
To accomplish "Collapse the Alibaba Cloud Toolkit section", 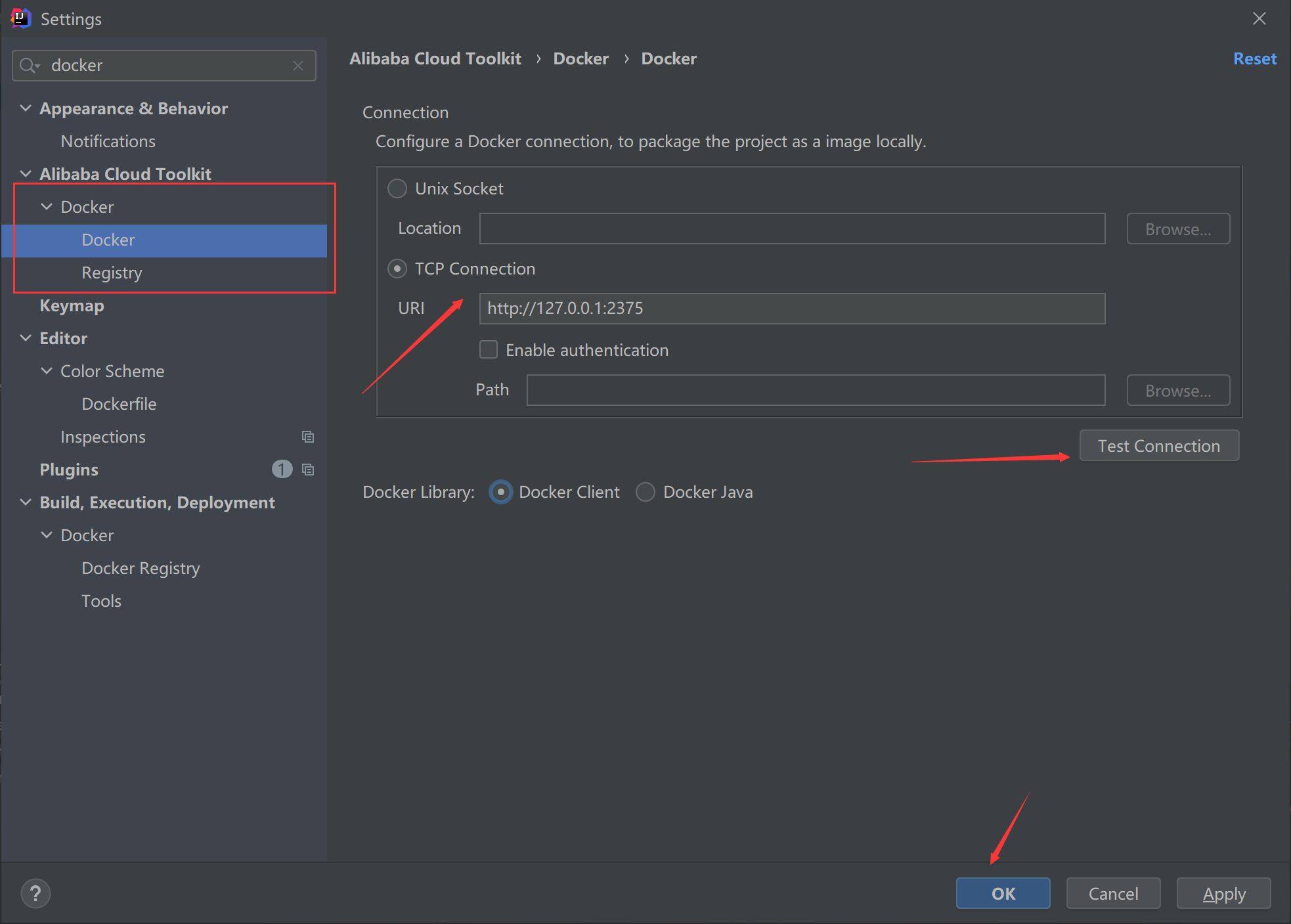I will coord(26,174).
